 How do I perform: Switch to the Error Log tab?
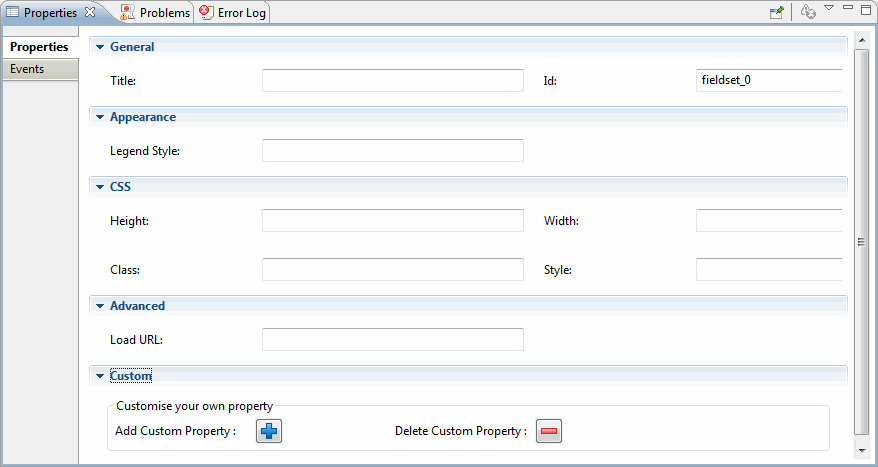(233, 12)
